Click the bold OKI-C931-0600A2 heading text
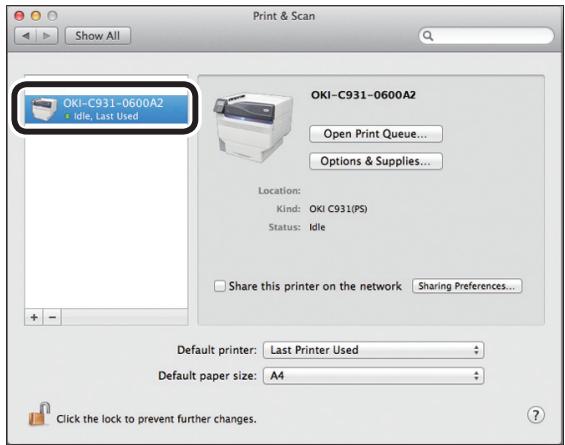This screenshot has width=565, height=445. pyautogui.click(x=363, y=95)
